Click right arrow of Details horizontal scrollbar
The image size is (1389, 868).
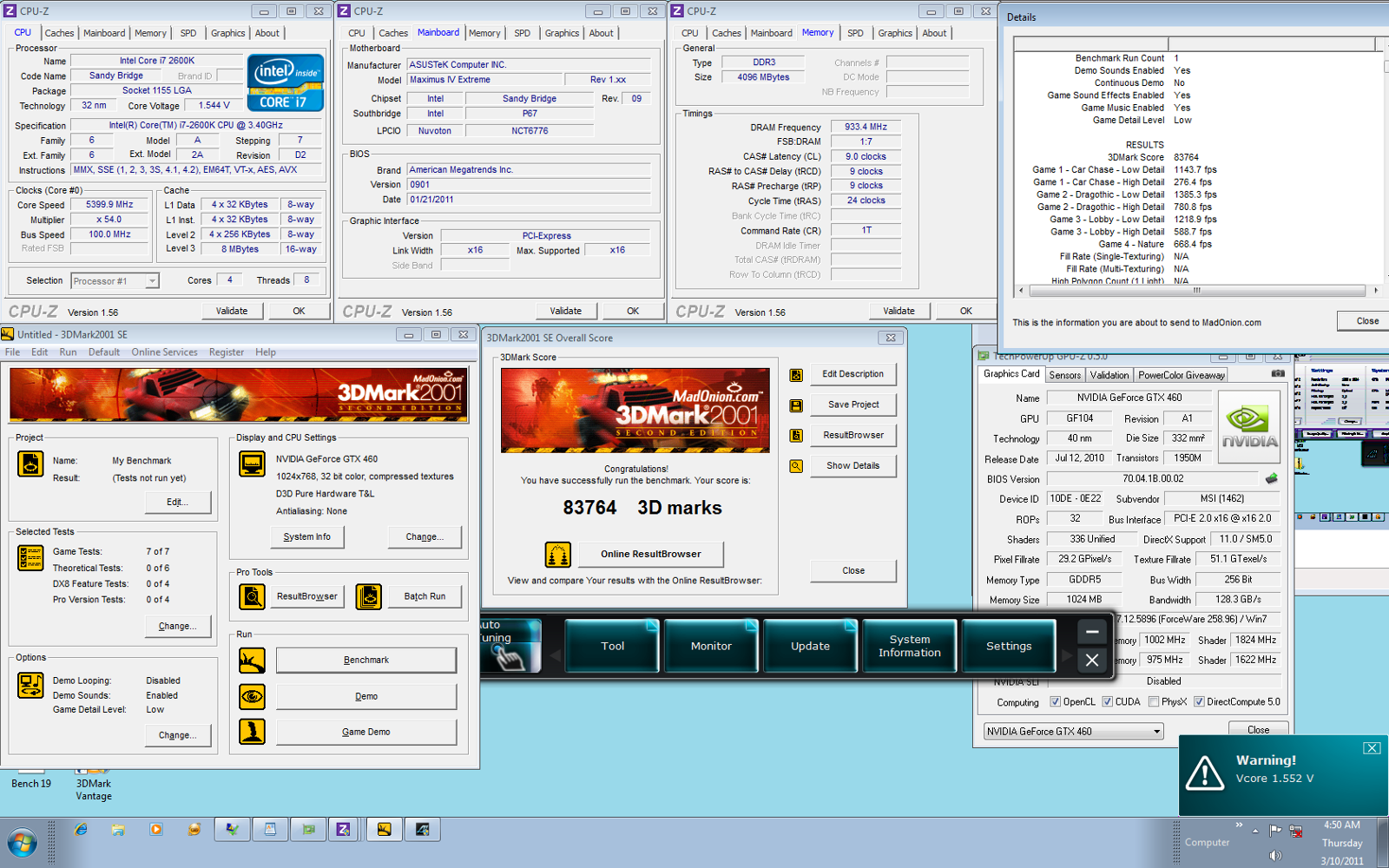click(1375, 291)
